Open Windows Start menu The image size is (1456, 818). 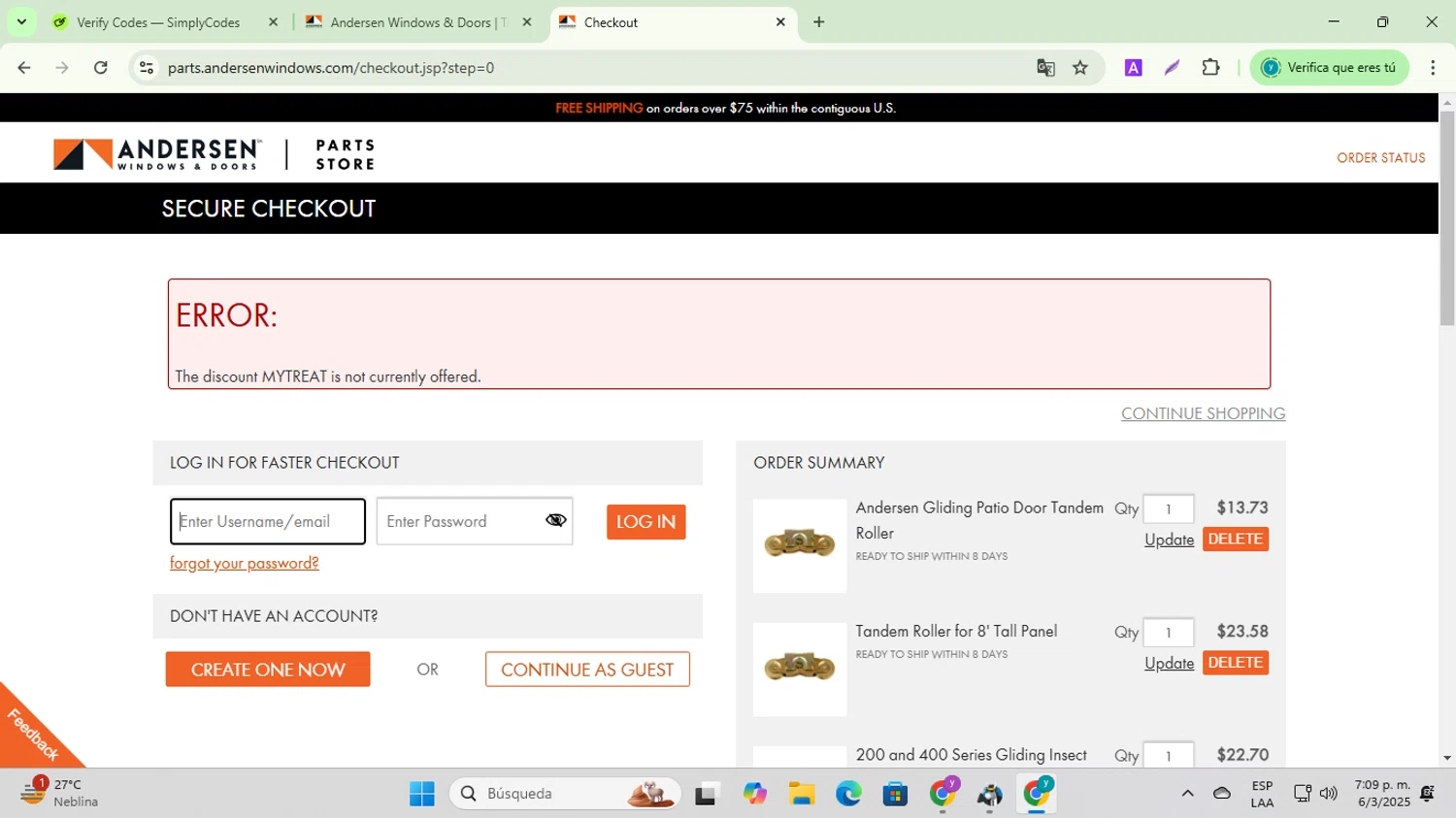coord(421,794)
